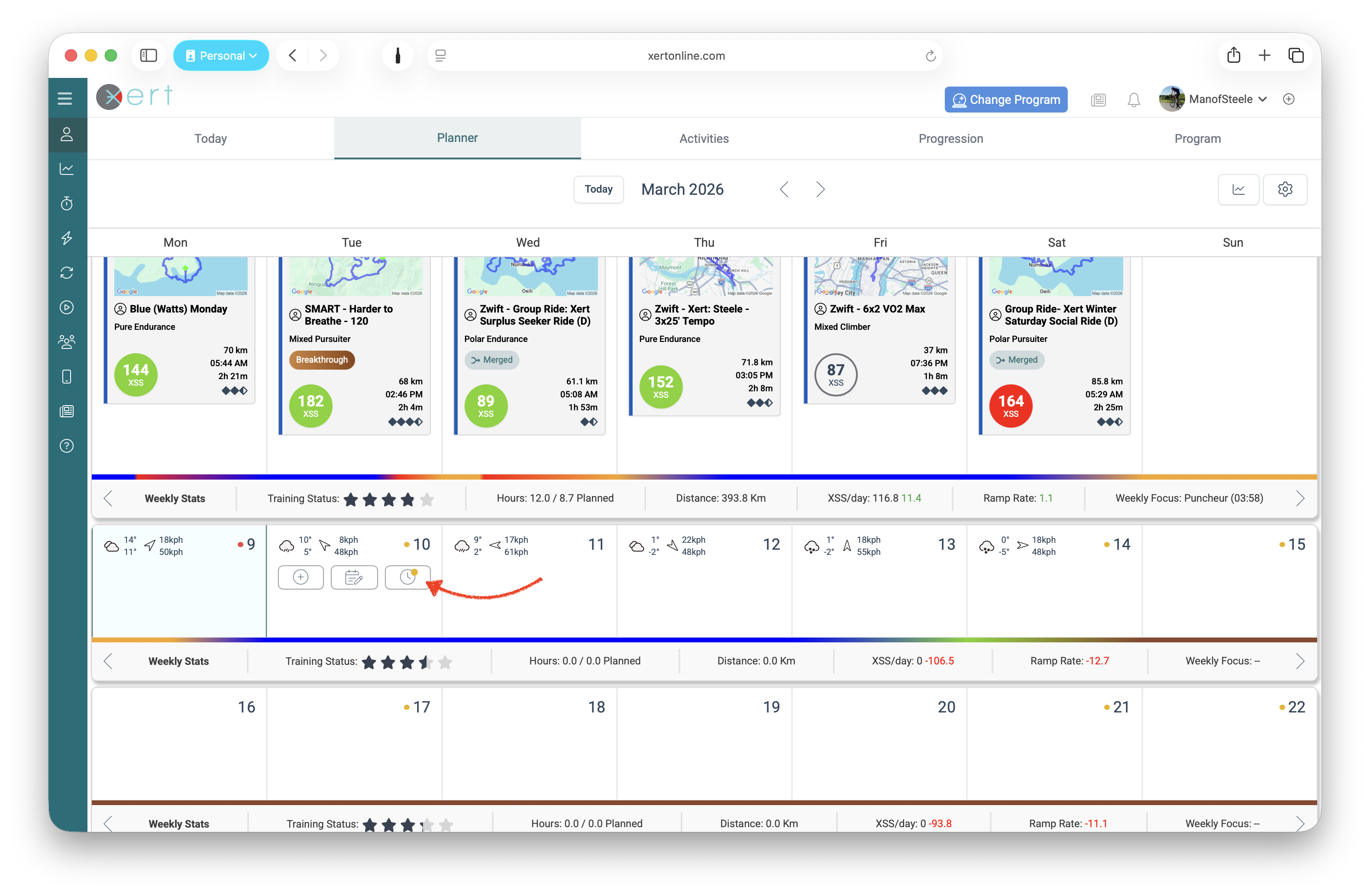Switch to the Activities tab

[x=704, y=139]
